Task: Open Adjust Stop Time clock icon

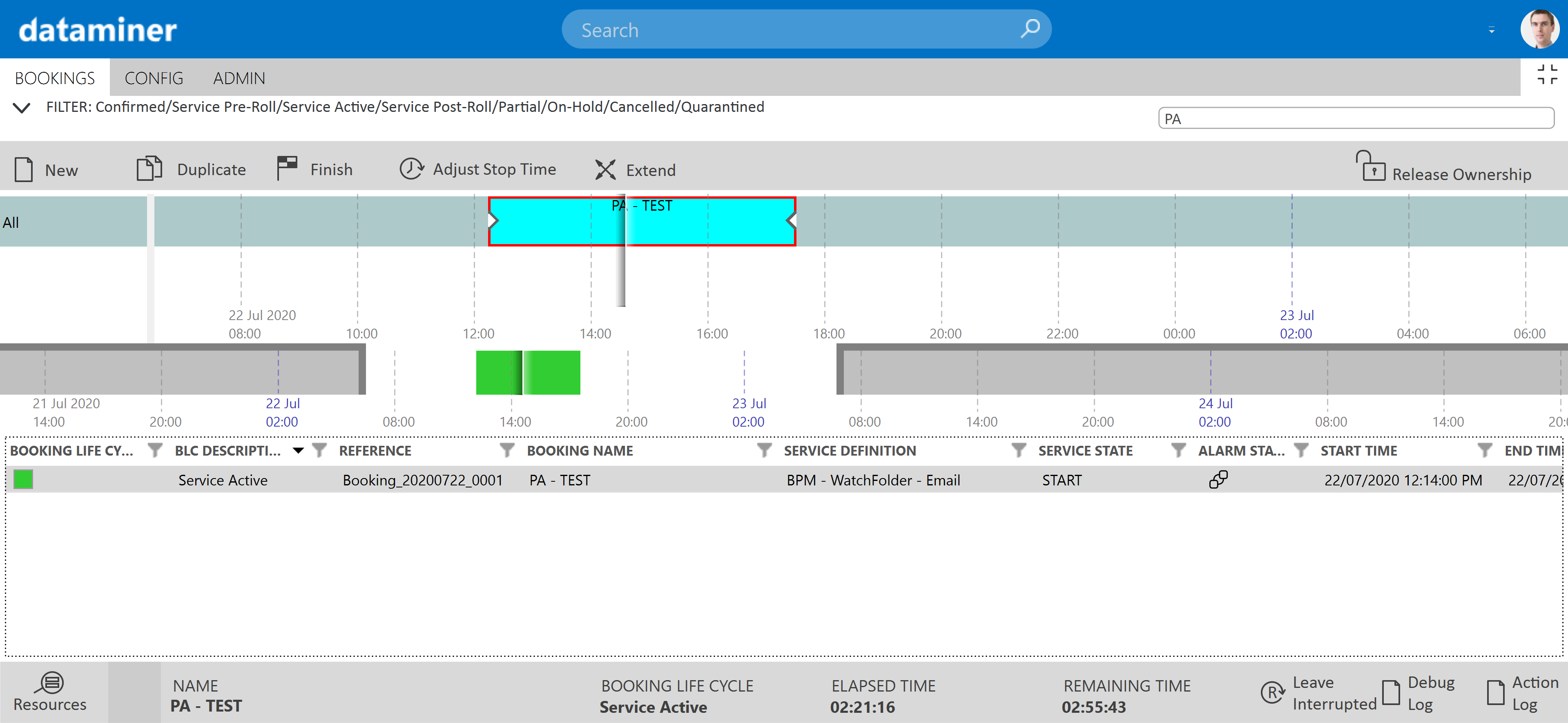Action: point(411,169)
